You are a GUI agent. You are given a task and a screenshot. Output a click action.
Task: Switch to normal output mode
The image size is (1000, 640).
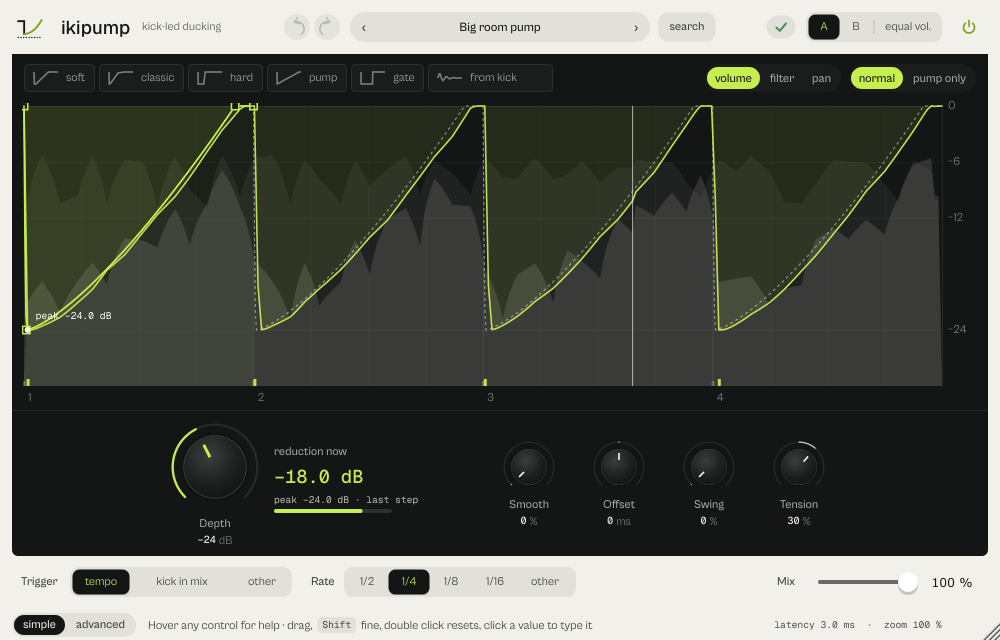pos(877,78)
